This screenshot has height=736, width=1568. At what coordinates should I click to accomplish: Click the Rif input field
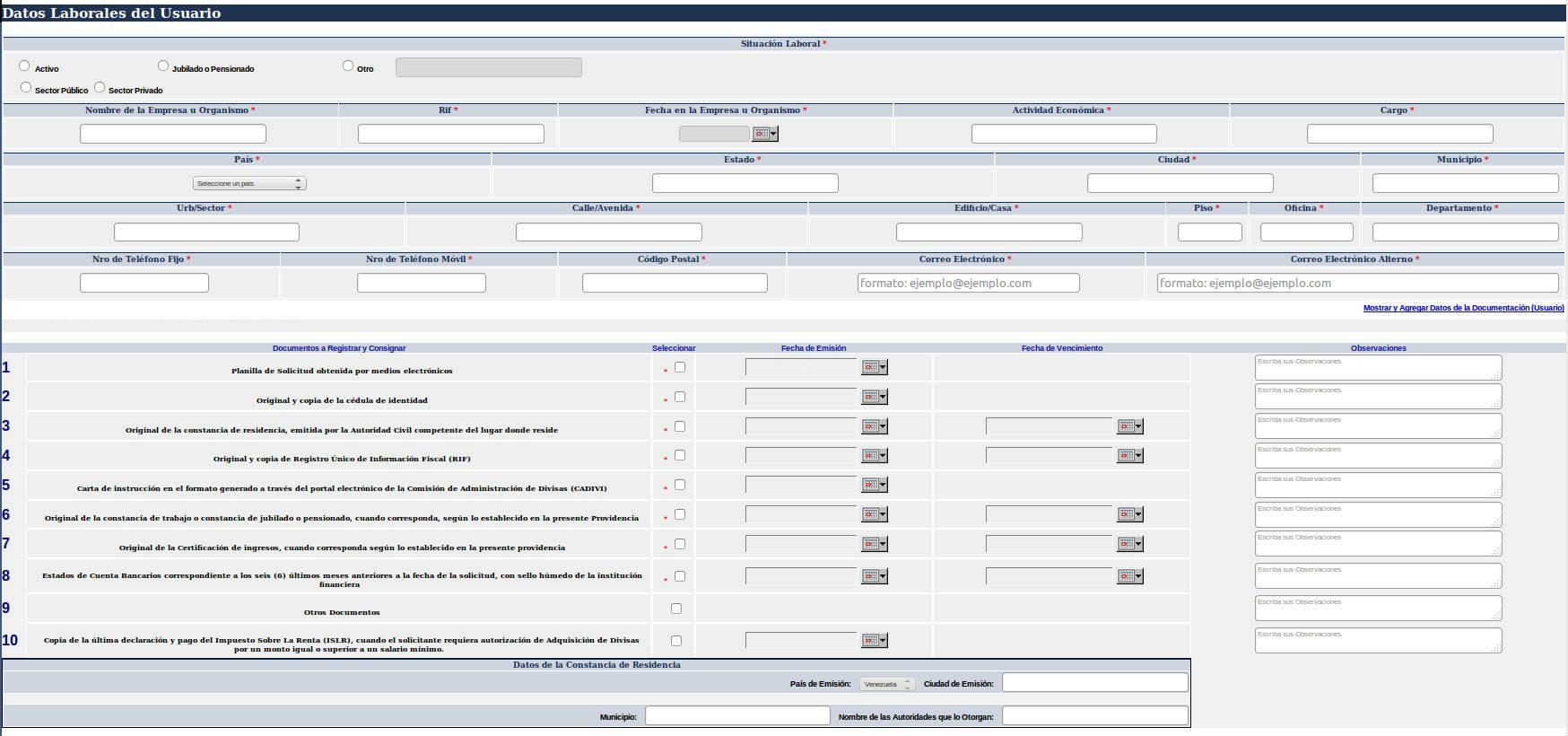tap(451, 134)
